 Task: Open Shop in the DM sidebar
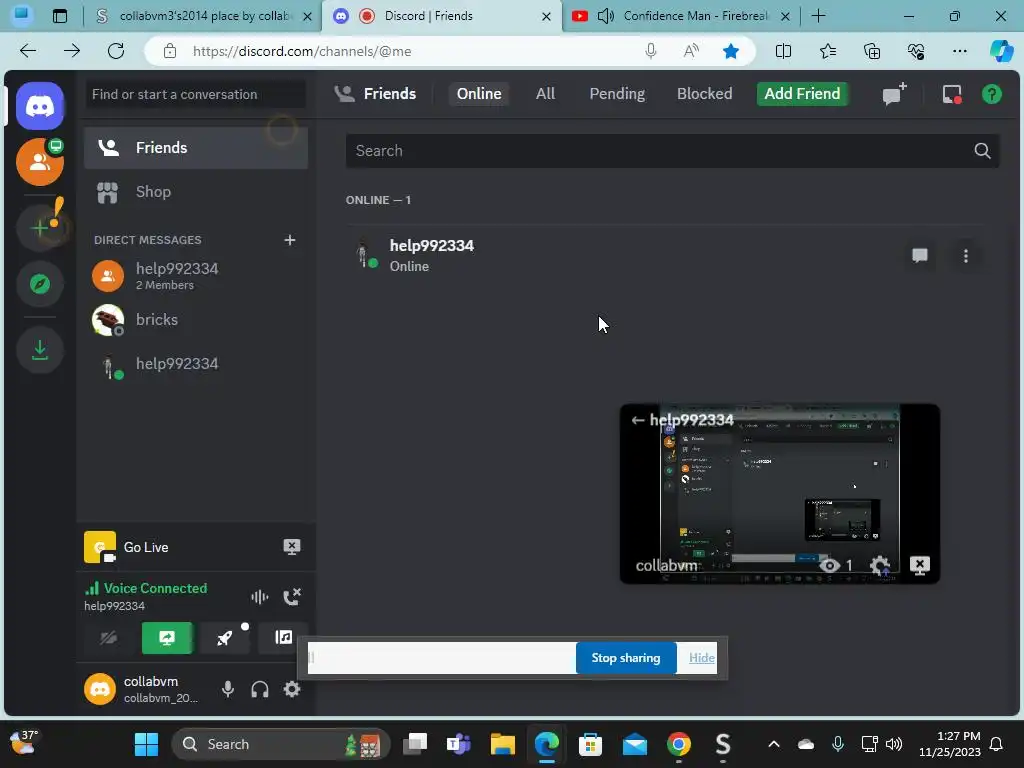pos(196,192)
